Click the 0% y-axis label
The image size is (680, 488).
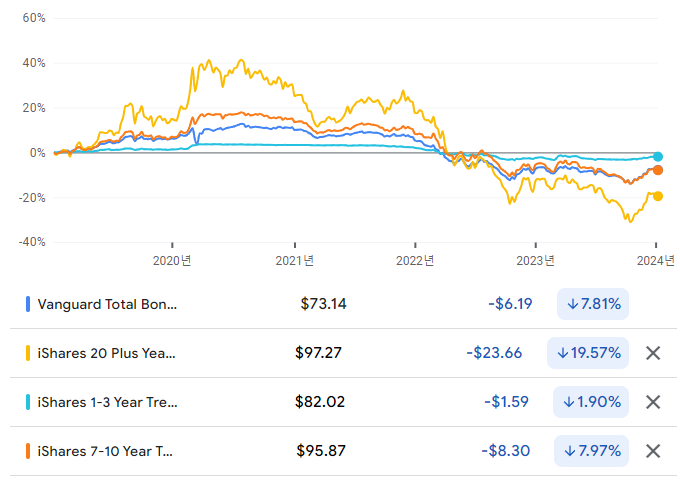coord(37,153)
